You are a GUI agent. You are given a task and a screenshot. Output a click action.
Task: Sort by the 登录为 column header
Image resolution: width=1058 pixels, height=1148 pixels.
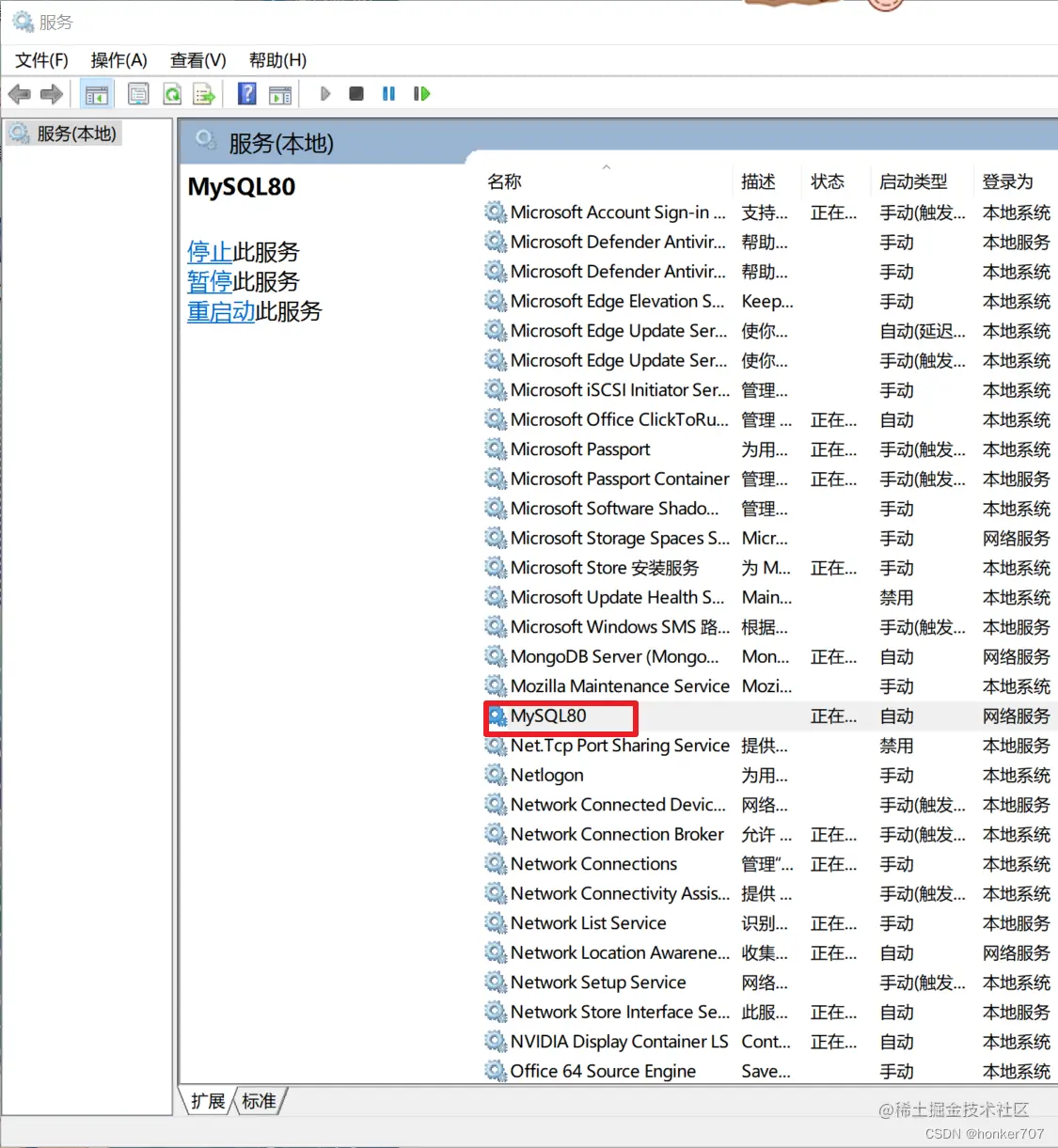pos(1016,181)
